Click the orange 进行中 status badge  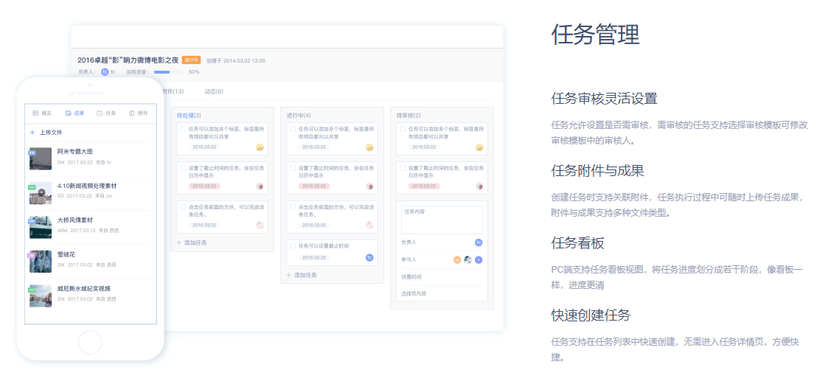(191, 60)
